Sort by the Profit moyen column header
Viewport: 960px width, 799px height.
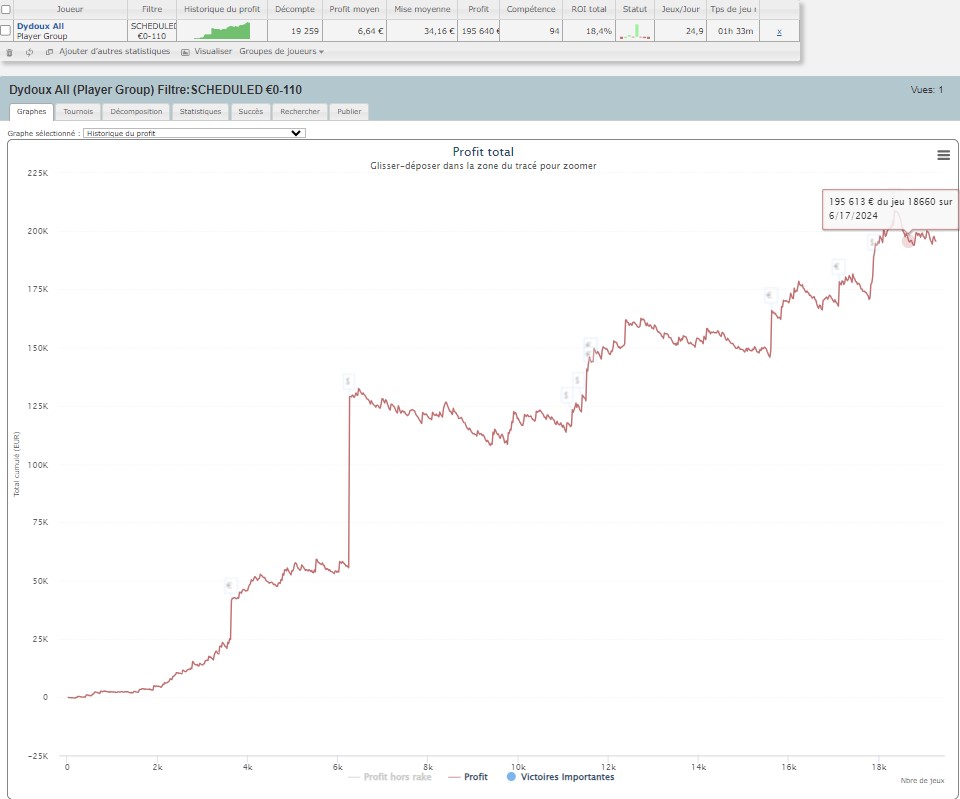click(x=354, y=9)
